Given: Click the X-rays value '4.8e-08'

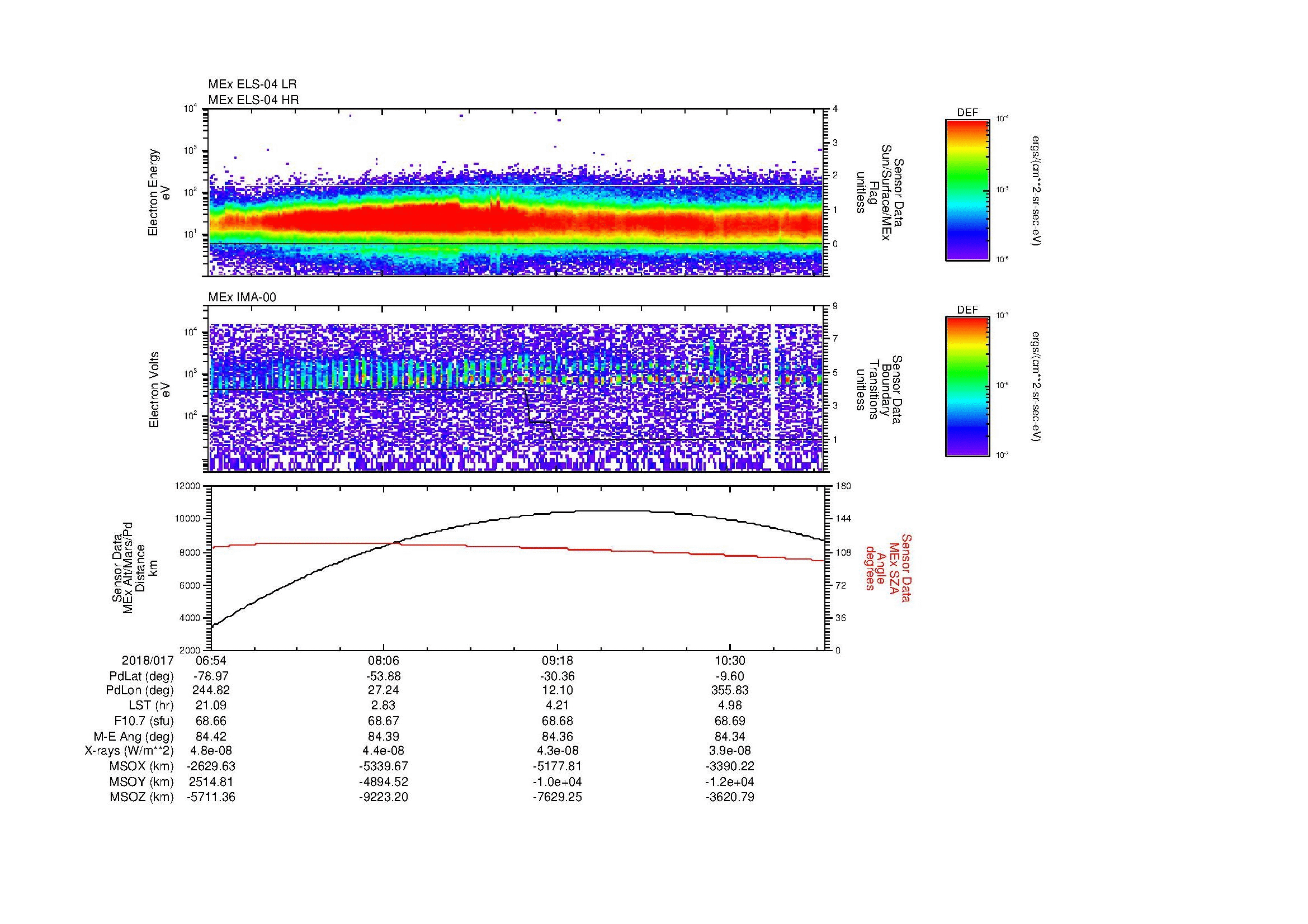Looking at the screenshot, I should click(211, 751).
